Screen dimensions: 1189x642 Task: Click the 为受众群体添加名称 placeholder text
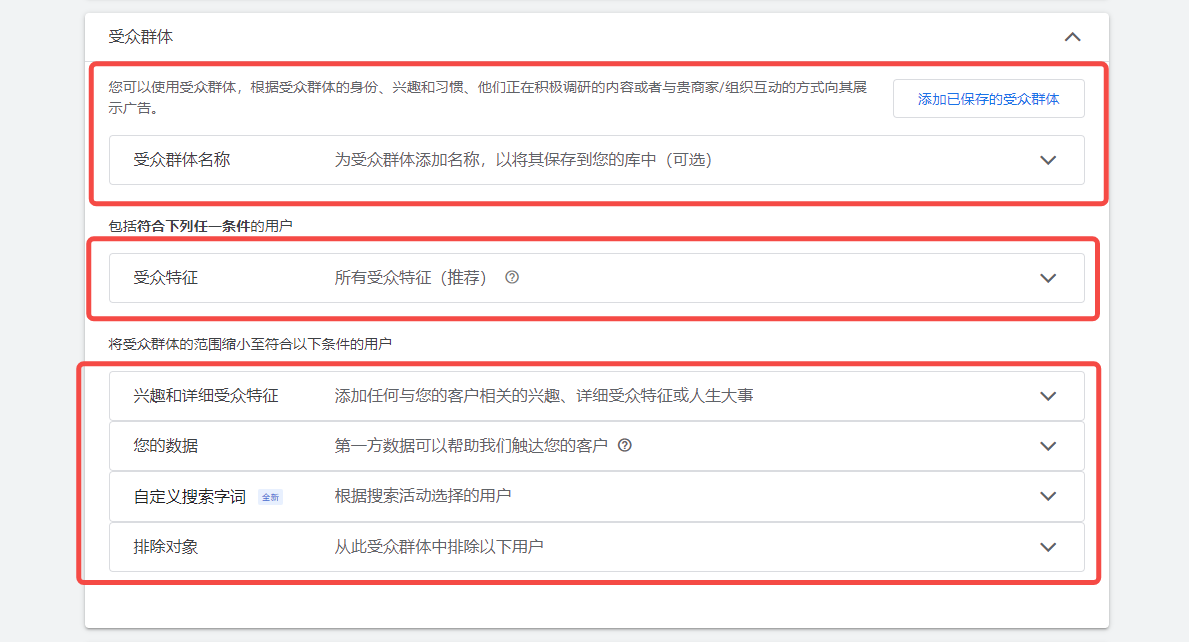[523, 160]
